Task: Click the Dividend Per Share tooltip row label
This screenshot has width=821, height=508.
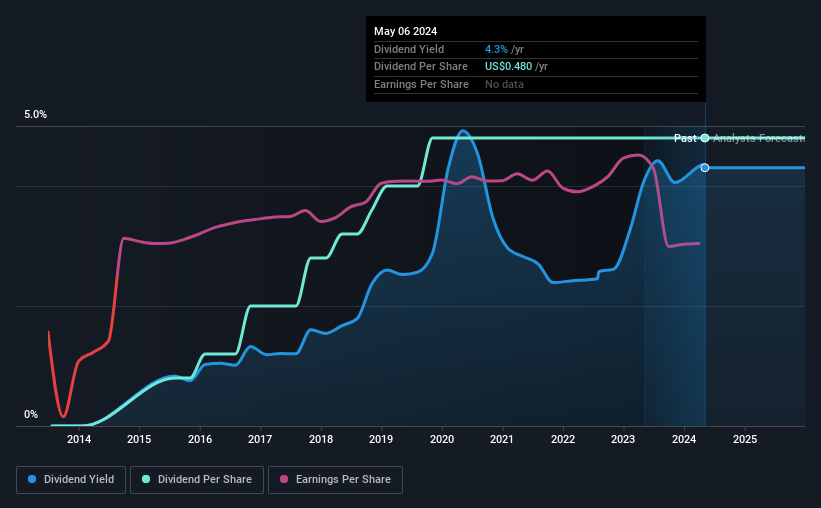Action: [420, 67]
